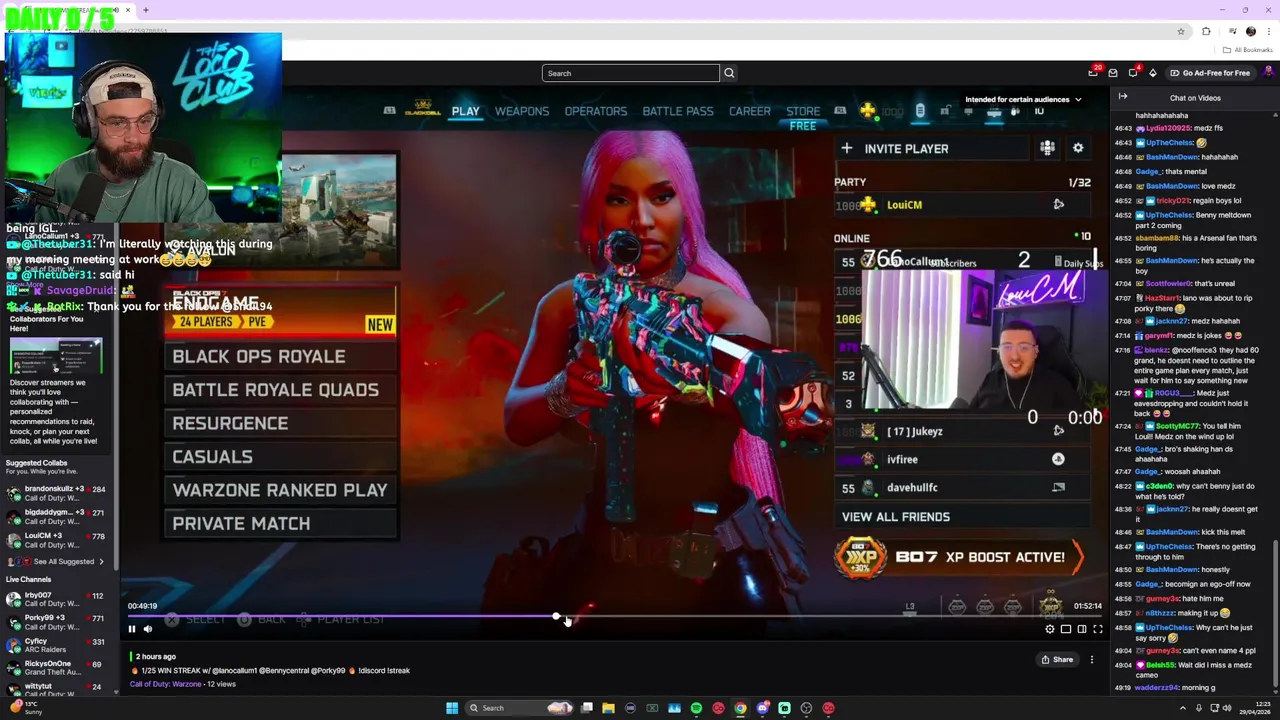Open in-game settings gear icon

(1078, 148)
